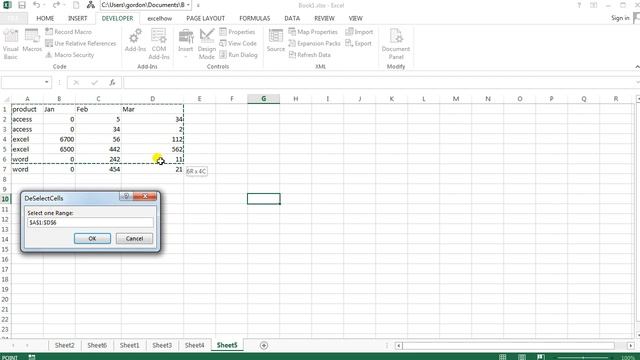Click Sign in link
Screen dimensions: 640x360
(x=620, y=18)
